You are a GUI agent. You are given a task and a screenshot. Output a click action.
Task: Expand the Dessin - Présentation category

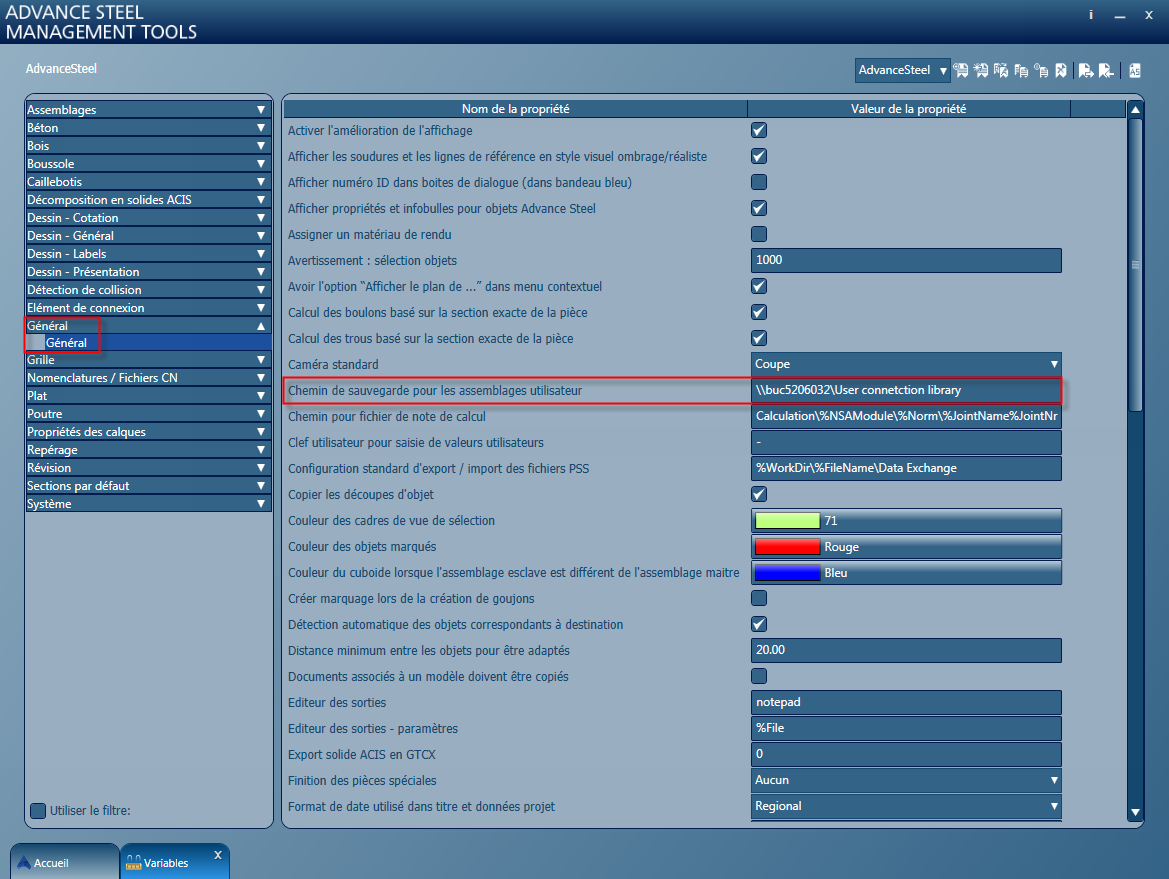tap(148, 271)
